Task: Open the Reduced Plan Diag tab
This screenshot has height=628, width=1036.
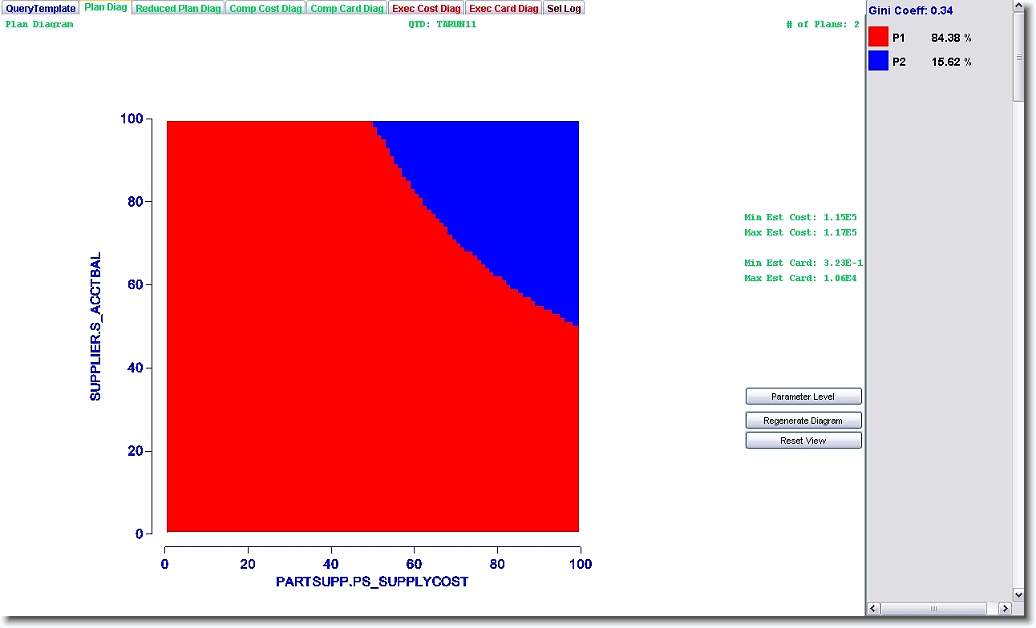Action: click(x=178, y=8)
